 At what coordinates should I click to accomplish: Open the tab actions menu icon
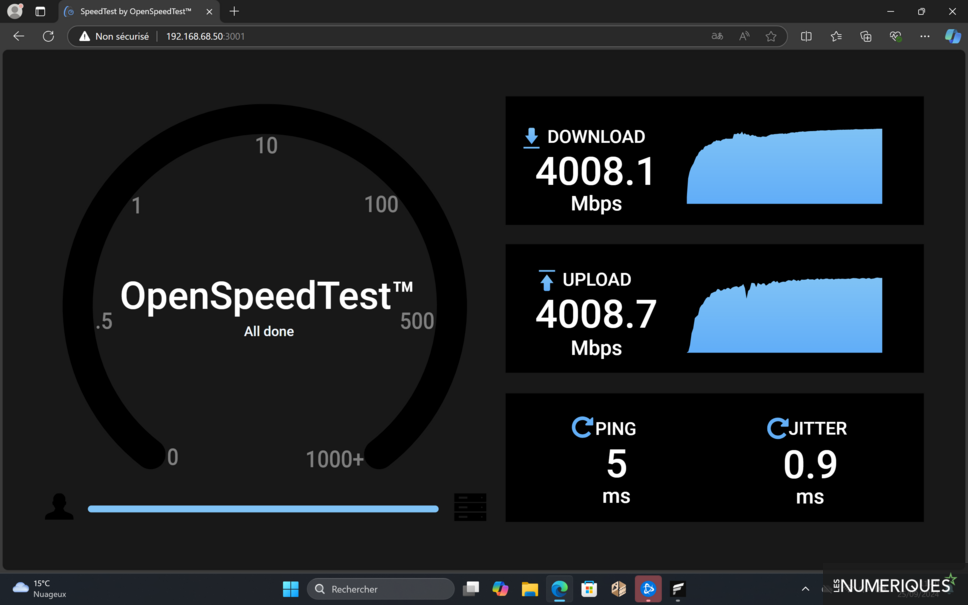click(x=40, y=11)
